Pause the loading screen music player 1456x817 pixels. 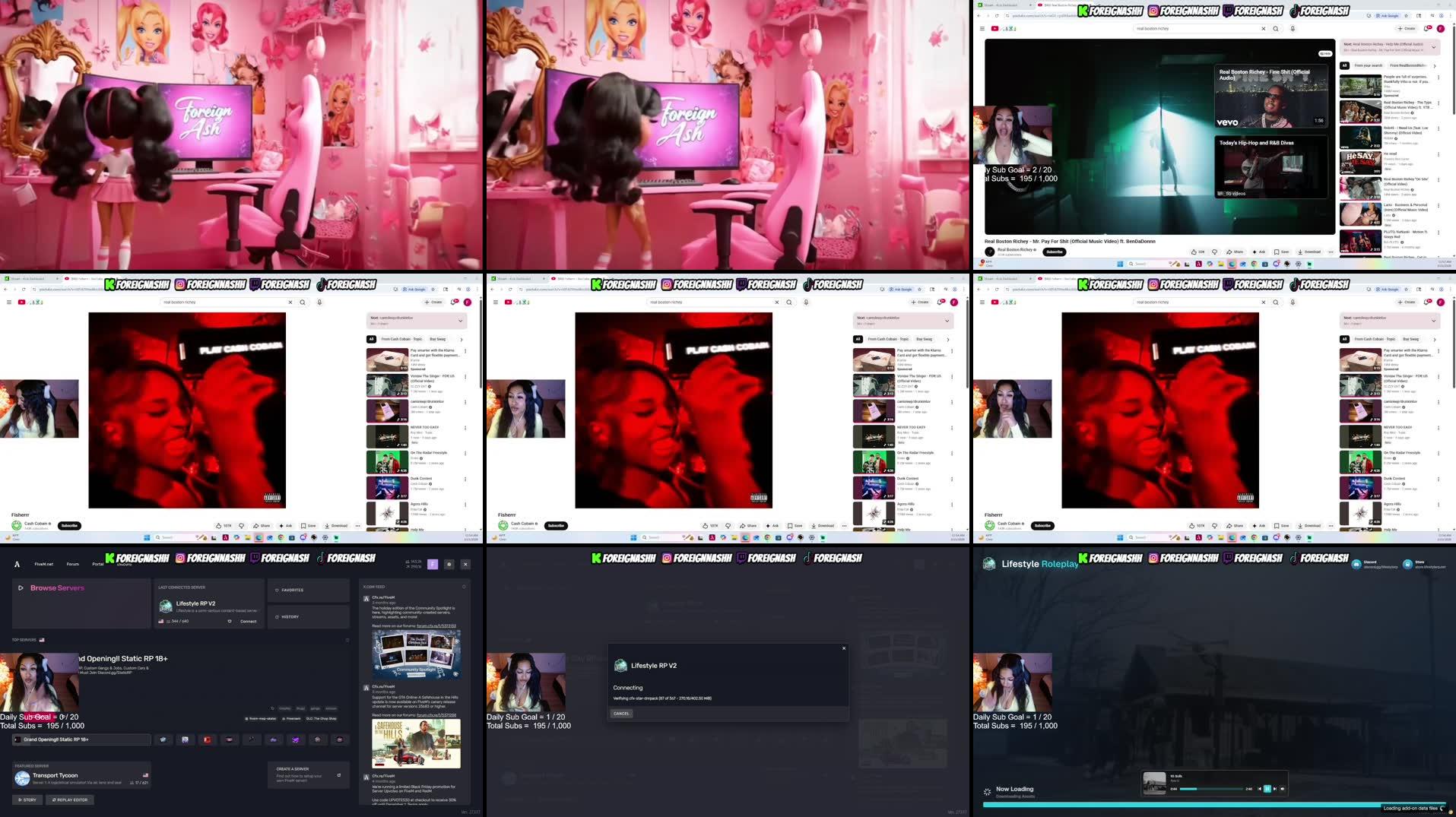pyautogui.click(x=1267, y=789)
